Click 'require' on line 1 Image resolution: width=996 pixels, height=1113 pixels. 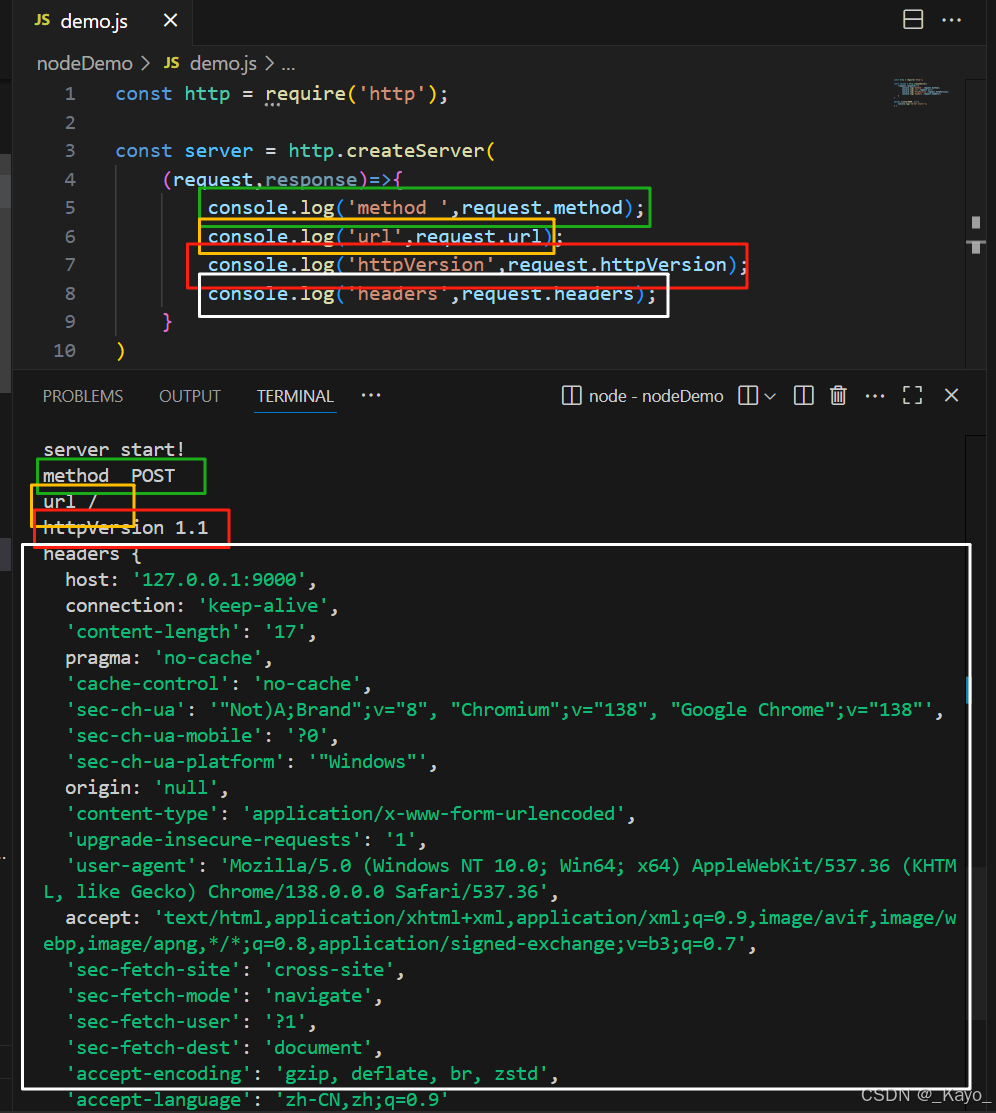305,94
